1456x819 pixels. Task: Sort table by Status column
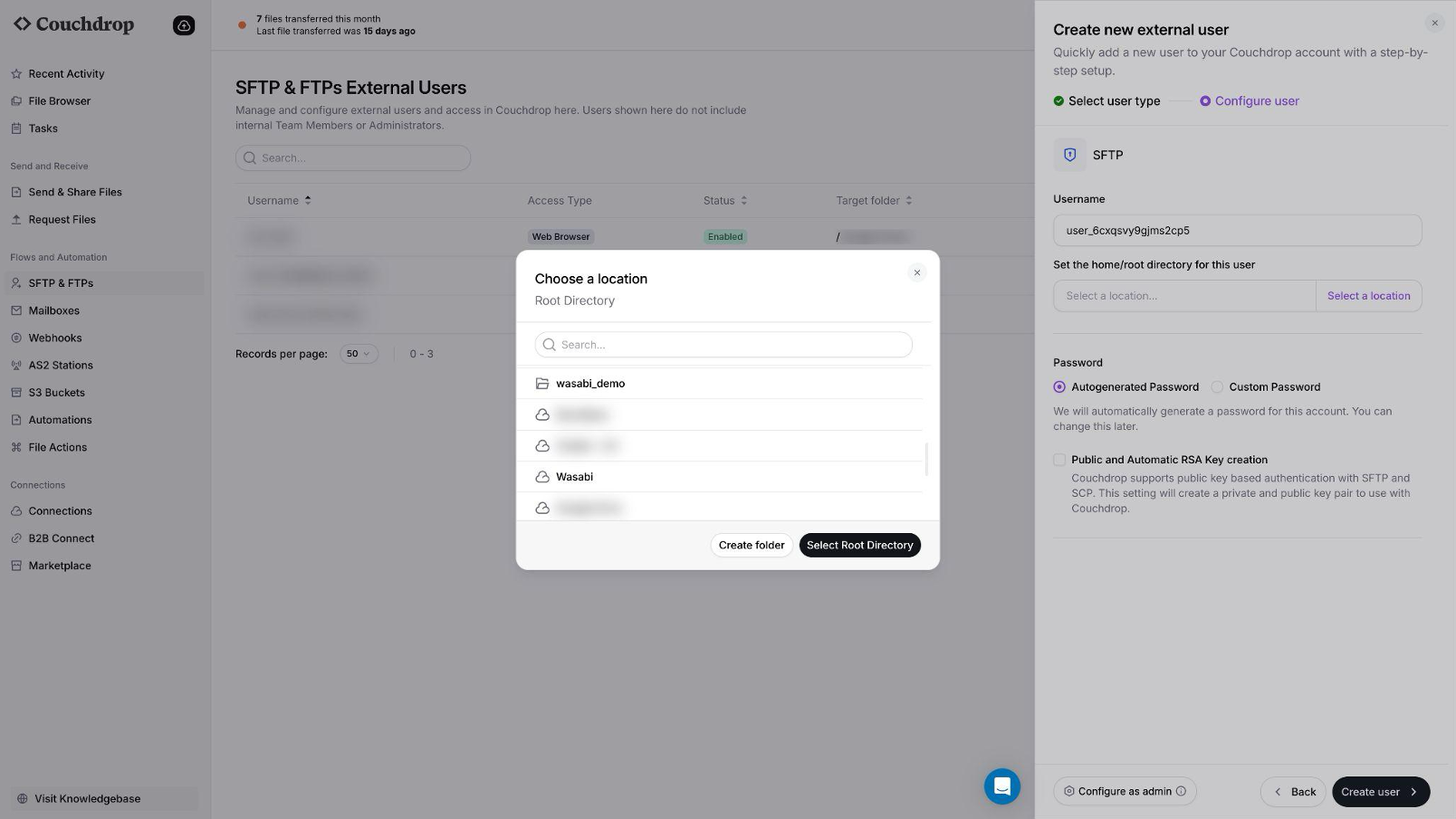(x=725, y=201)
